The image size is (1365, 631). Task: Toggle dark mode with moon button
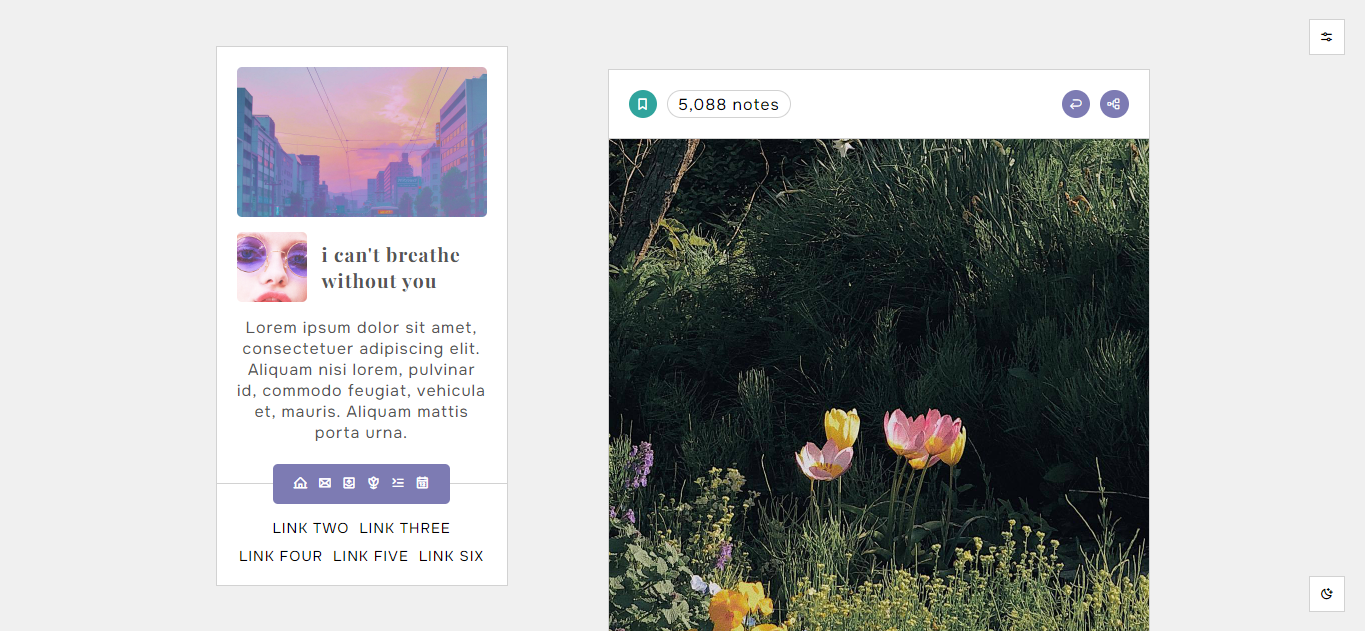tap(1327, 594)
